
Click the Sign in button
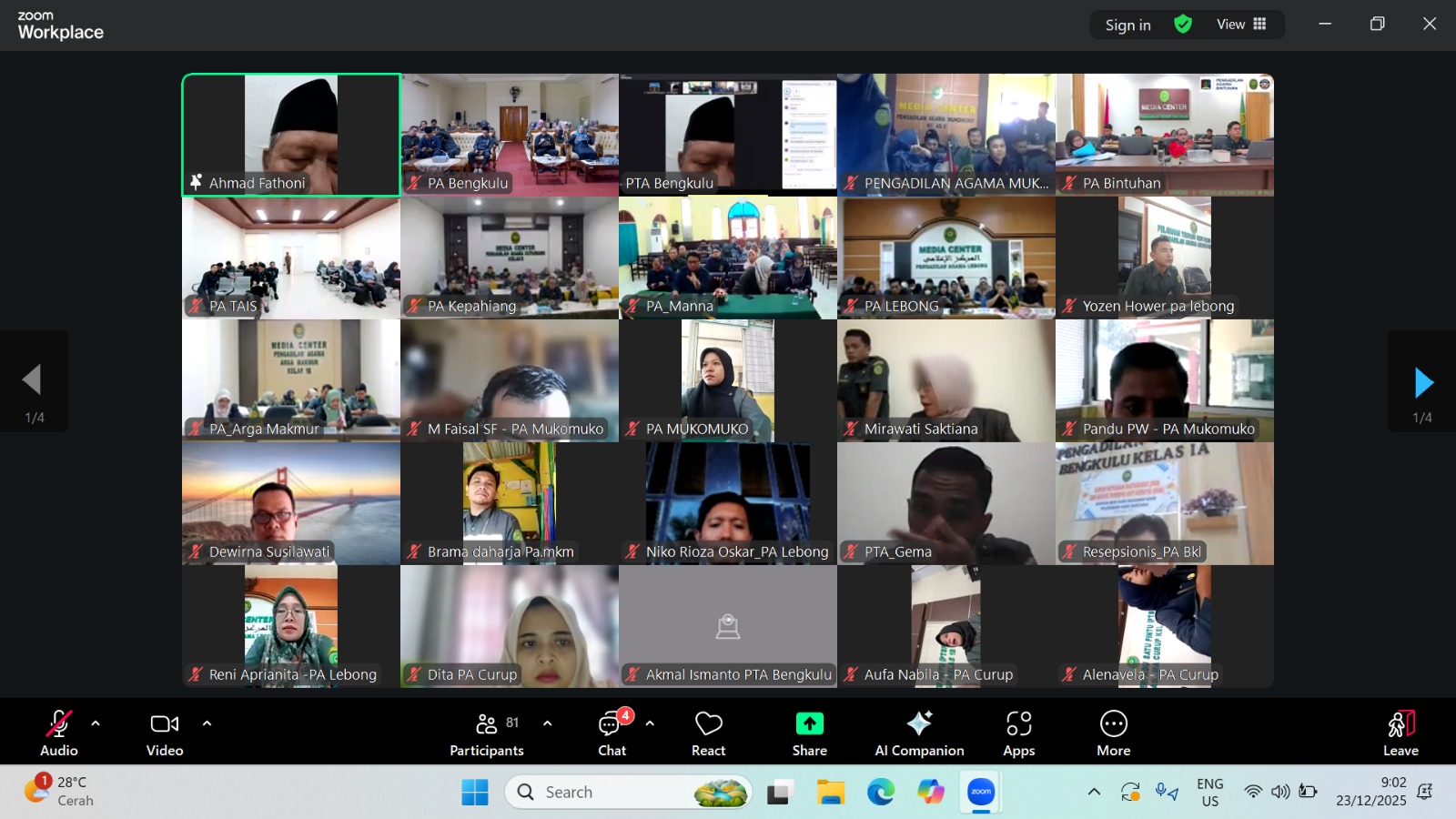tap(1127, 25)
